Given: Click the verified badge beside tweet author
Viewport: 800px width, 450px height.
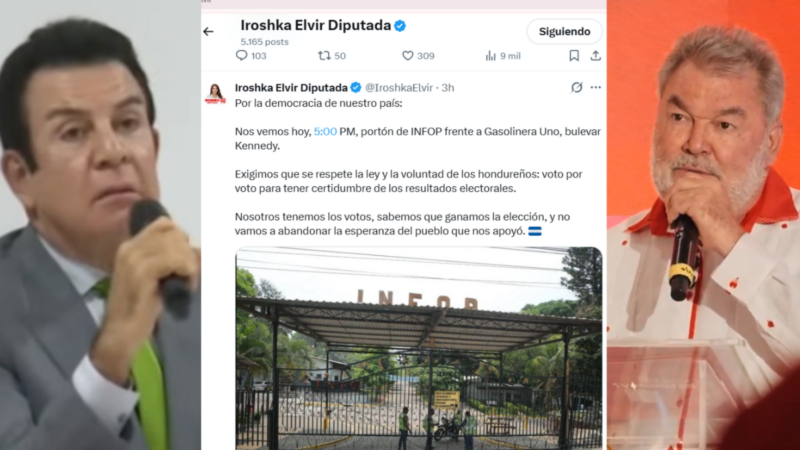Looking at the screenshot, I should click(x=356, y=88).
